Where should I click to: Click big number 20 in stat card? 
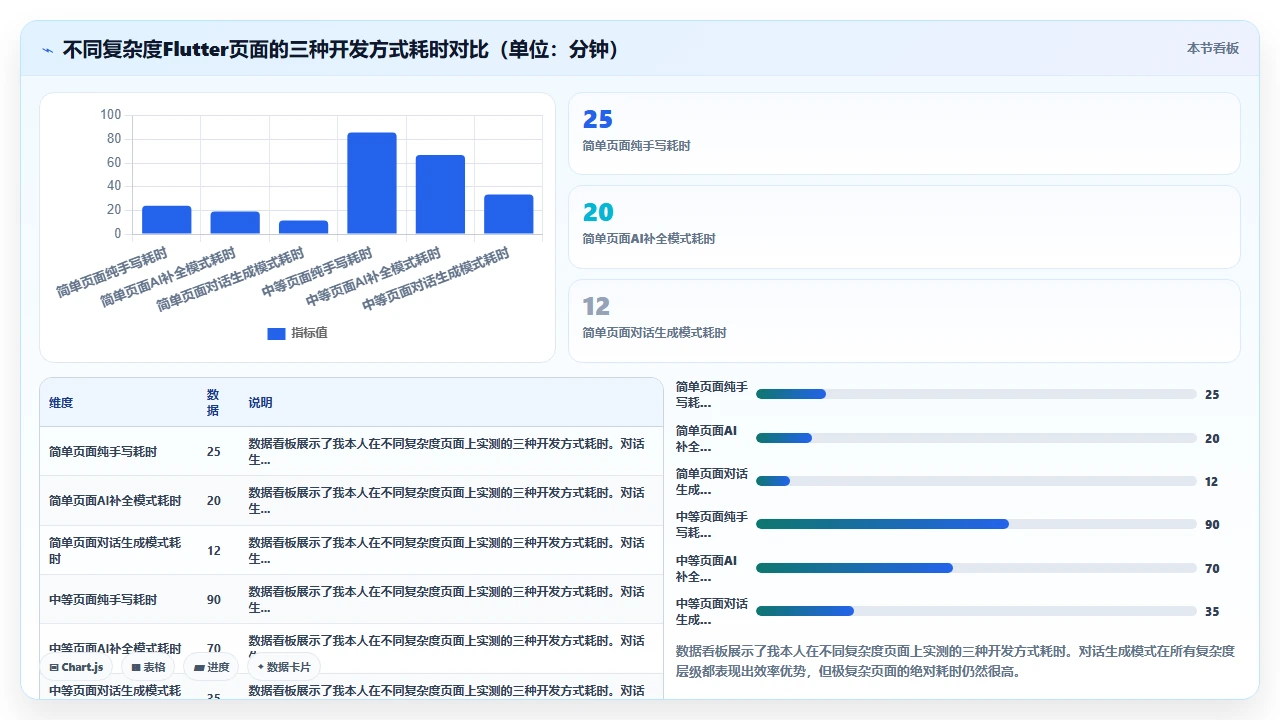[597, 213]
